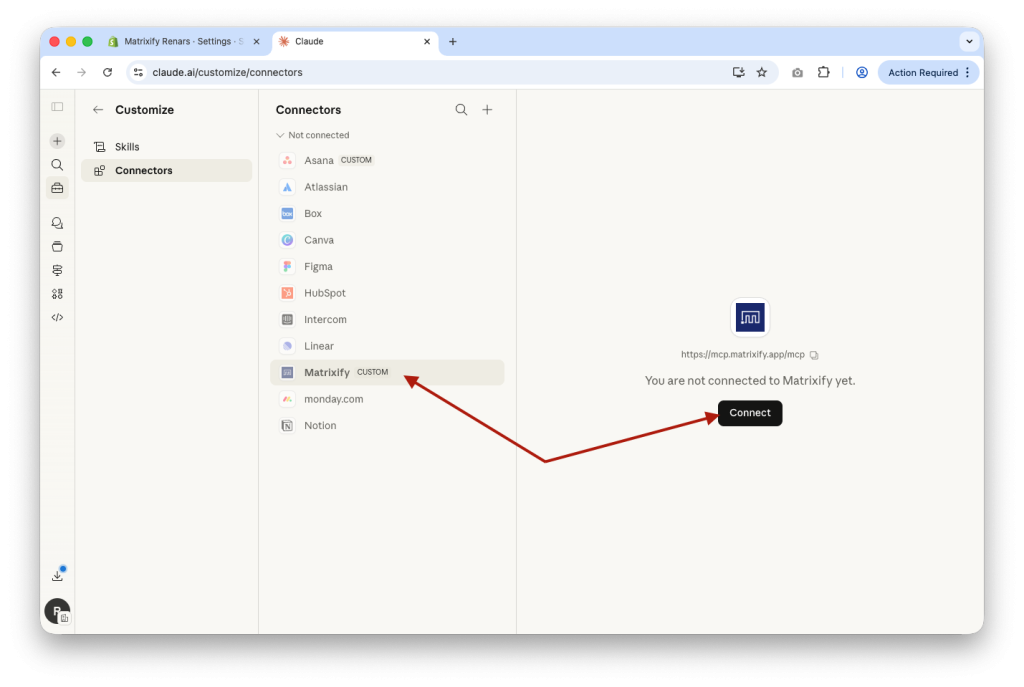Click the Canva connector icon

point(286,240)
